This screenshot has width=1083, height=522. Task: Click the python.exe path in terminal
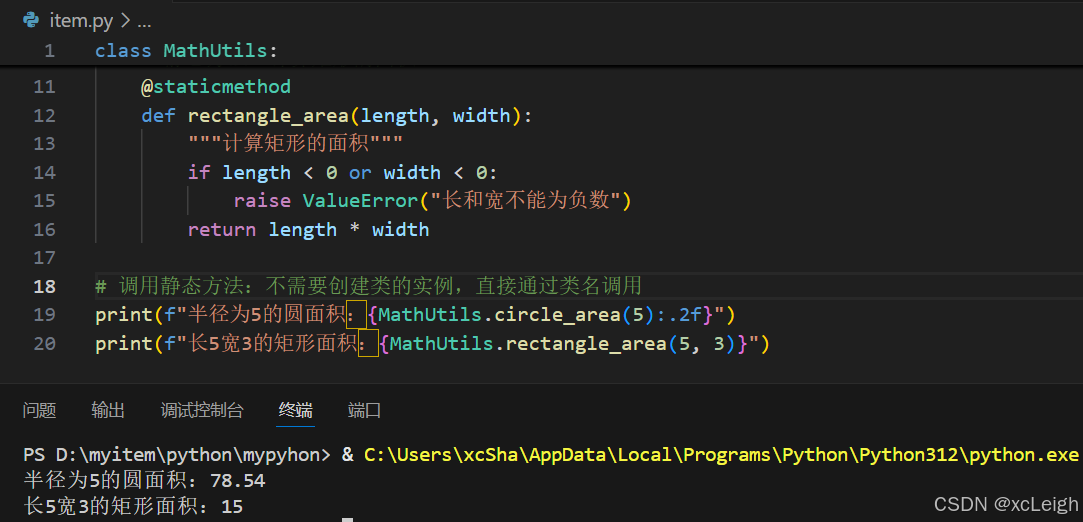pos(722,454)
